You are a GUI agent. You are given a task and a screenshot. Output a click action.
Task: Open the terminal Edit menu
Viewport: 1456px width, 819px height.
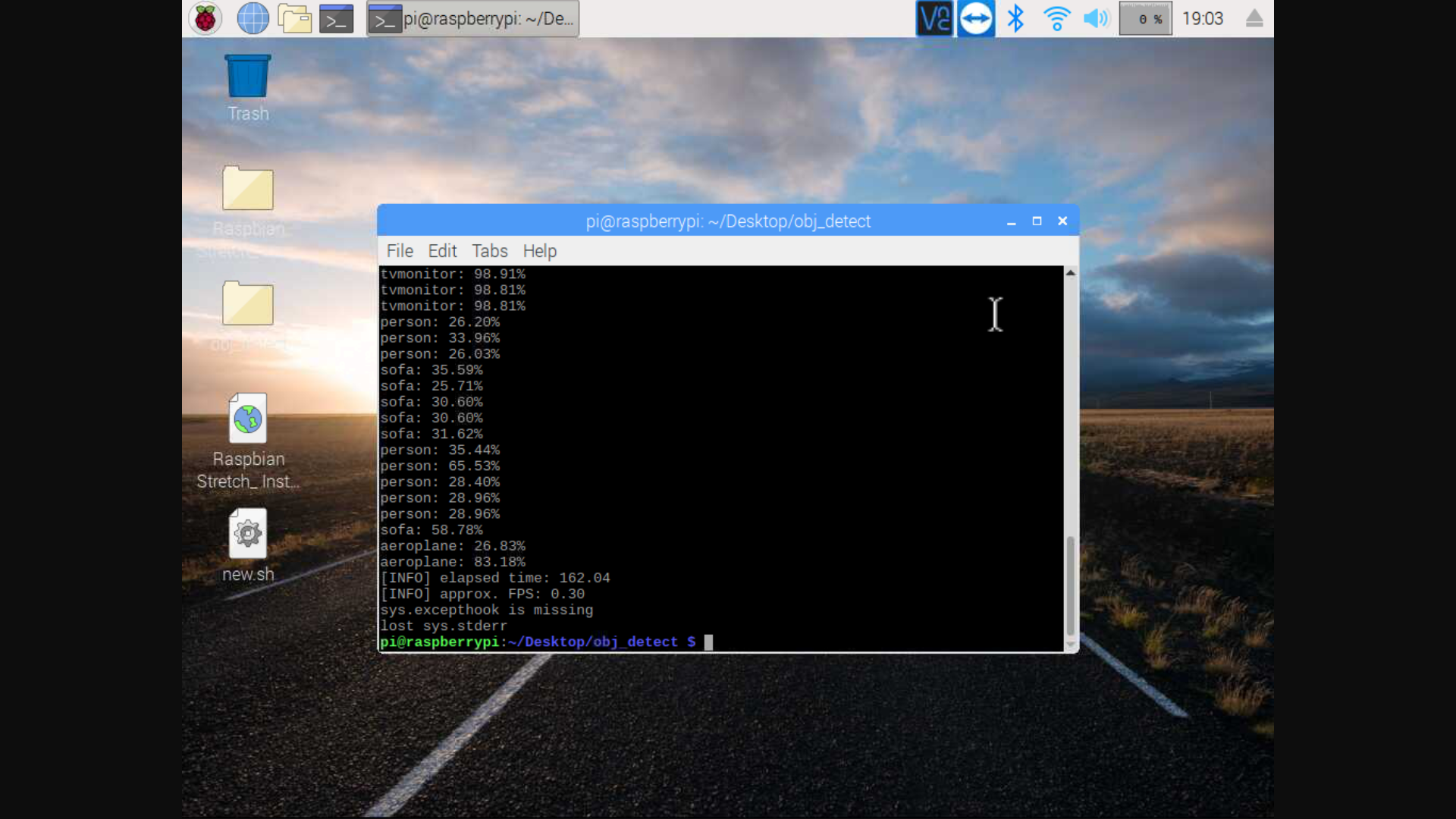tap(442, 251)
